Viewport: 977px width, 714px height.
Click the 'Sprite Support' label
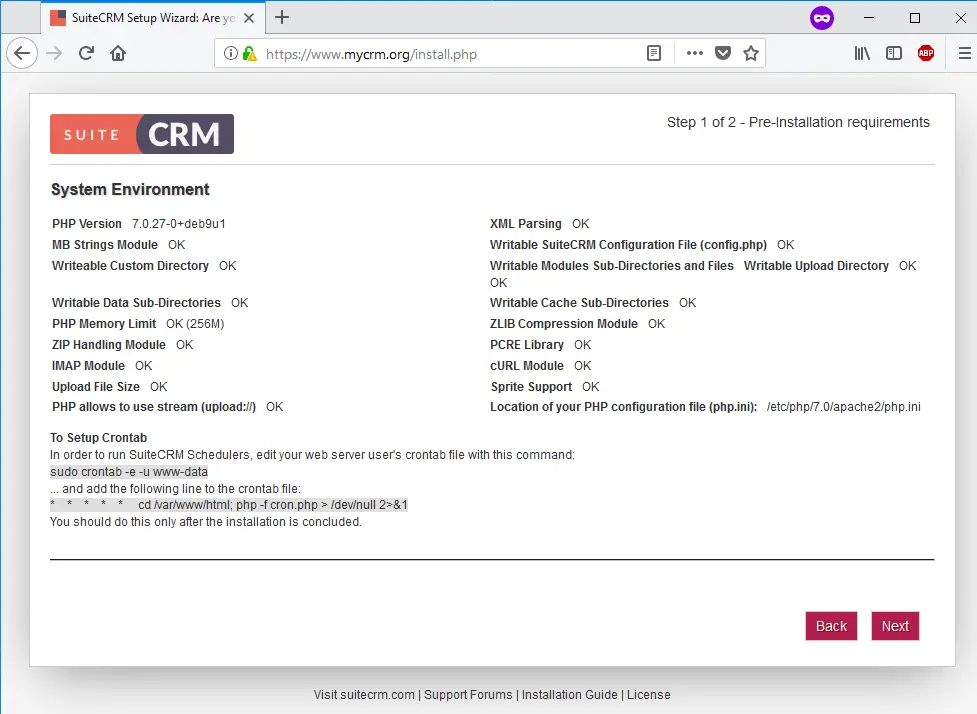[531, 387]
